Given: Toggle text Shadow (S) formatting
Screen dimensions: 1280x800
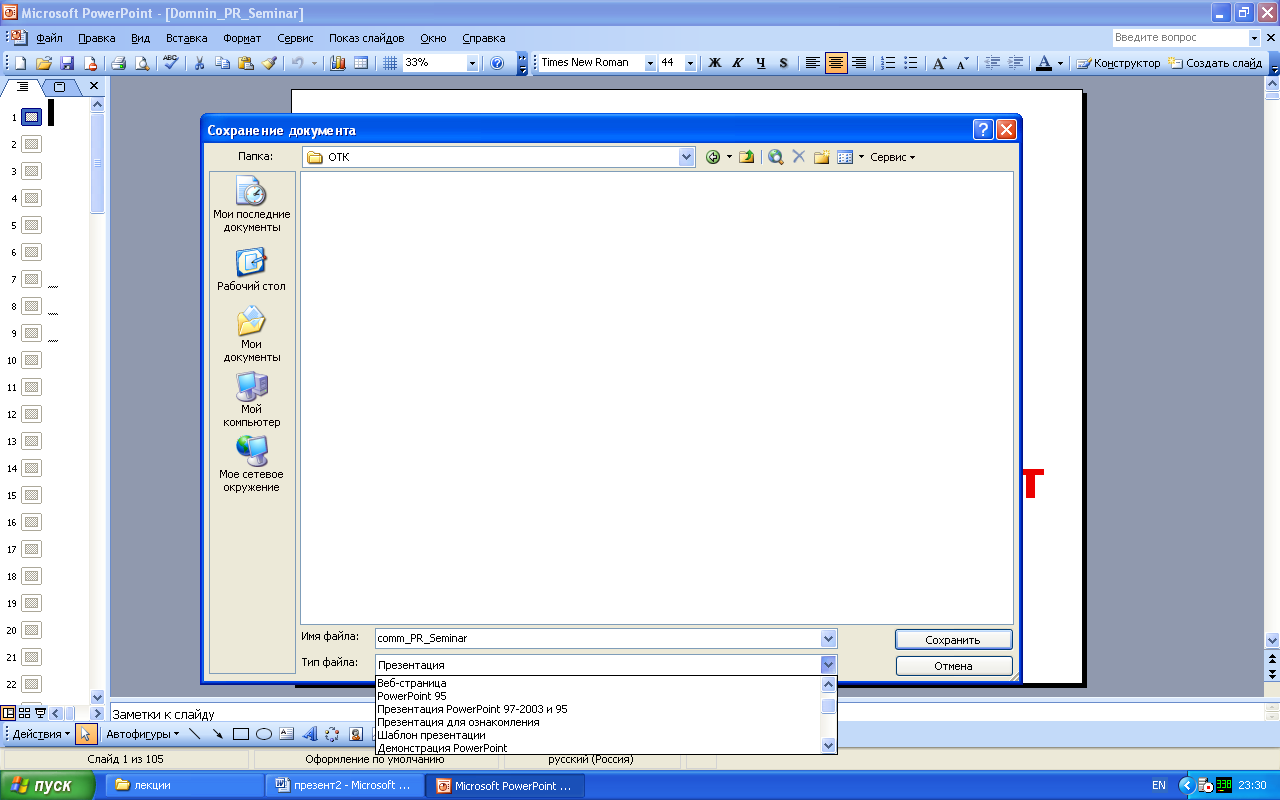Looking at the screenshot, I should (783, 63).
